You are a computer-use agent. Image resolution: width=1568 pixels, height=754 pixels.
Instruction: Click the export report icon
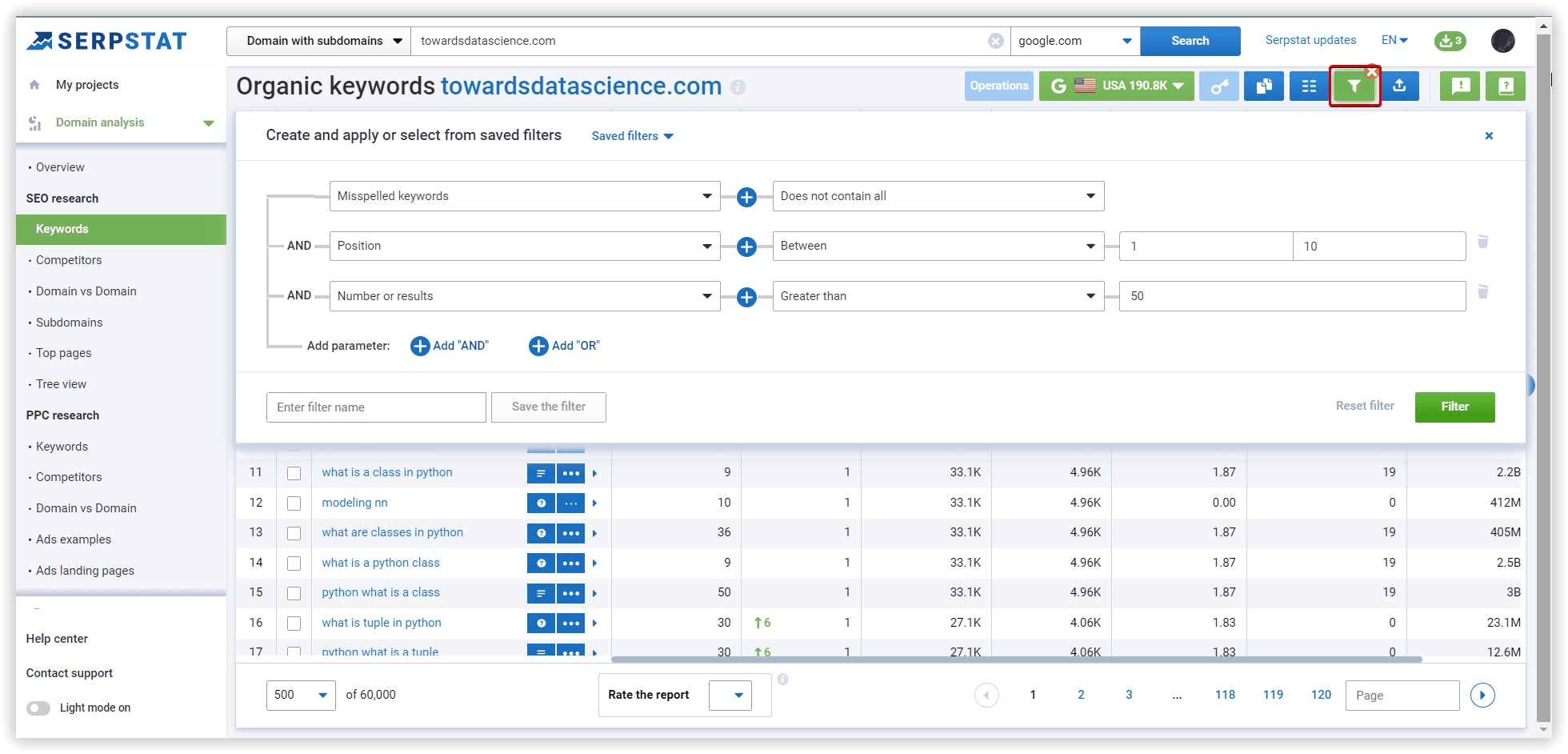[1402, 86]
